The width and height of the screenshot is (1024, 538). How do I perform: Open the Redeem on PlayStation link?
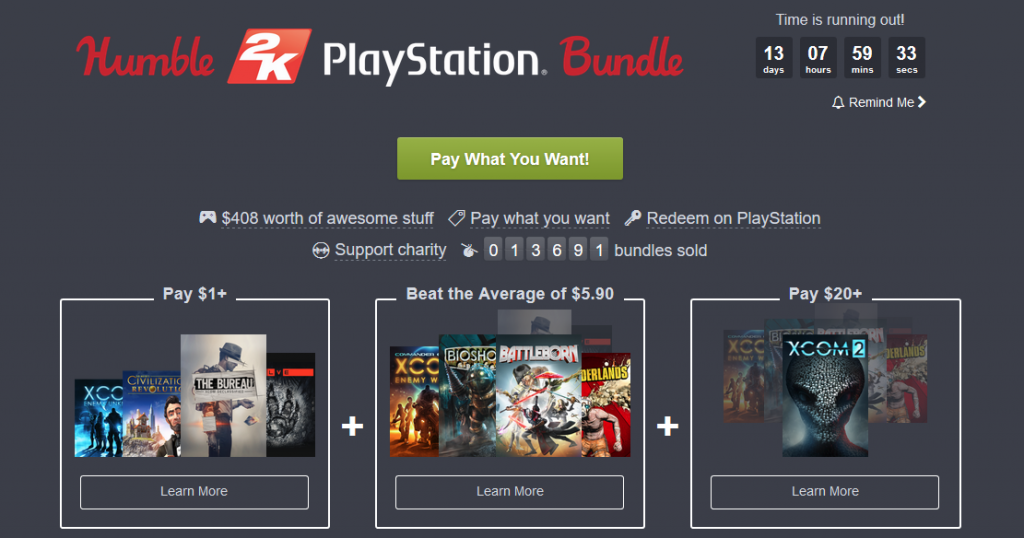733,218
